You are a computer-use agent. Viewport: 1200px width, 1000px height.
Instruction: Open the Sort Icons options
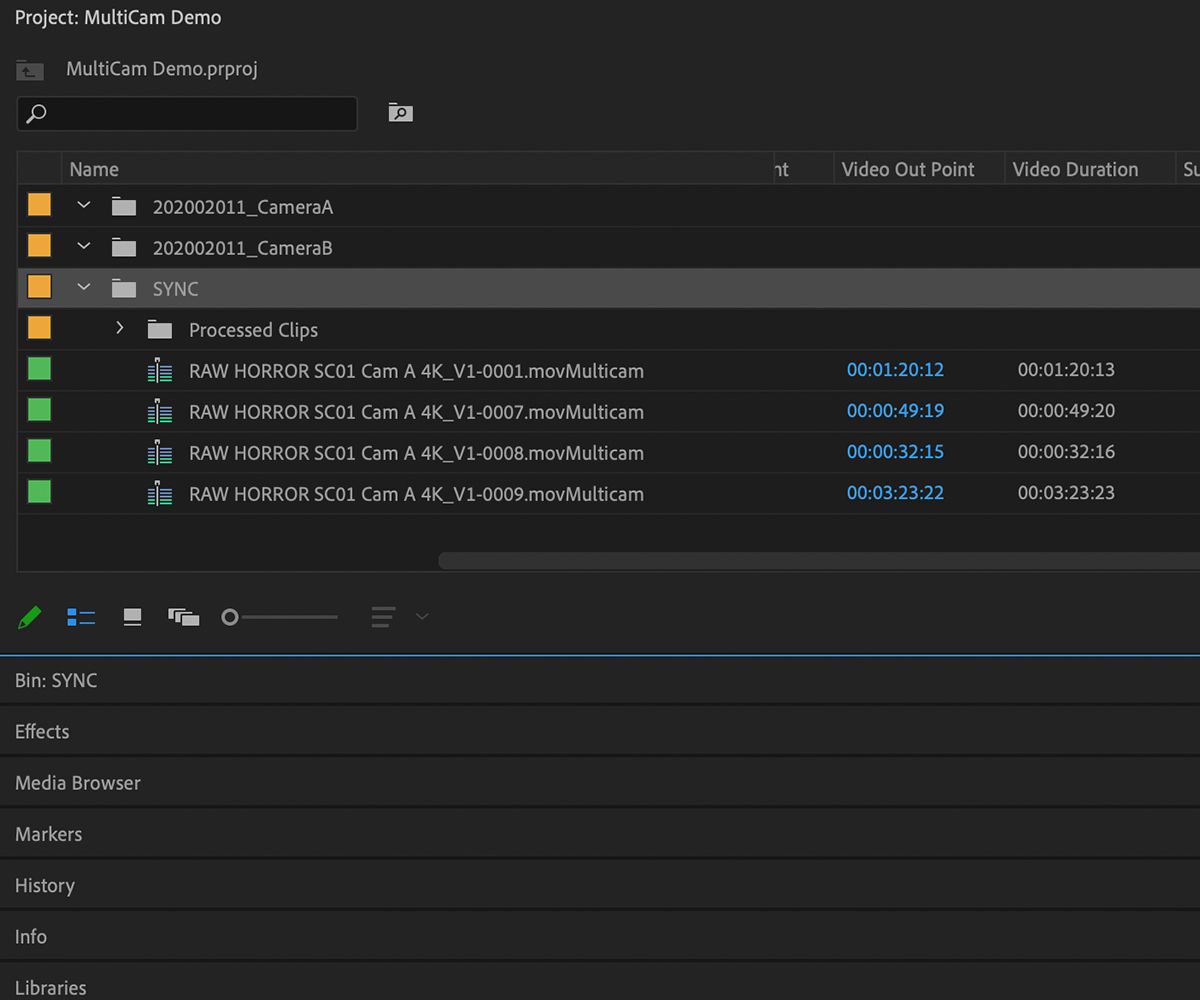(x=382, y=616)
